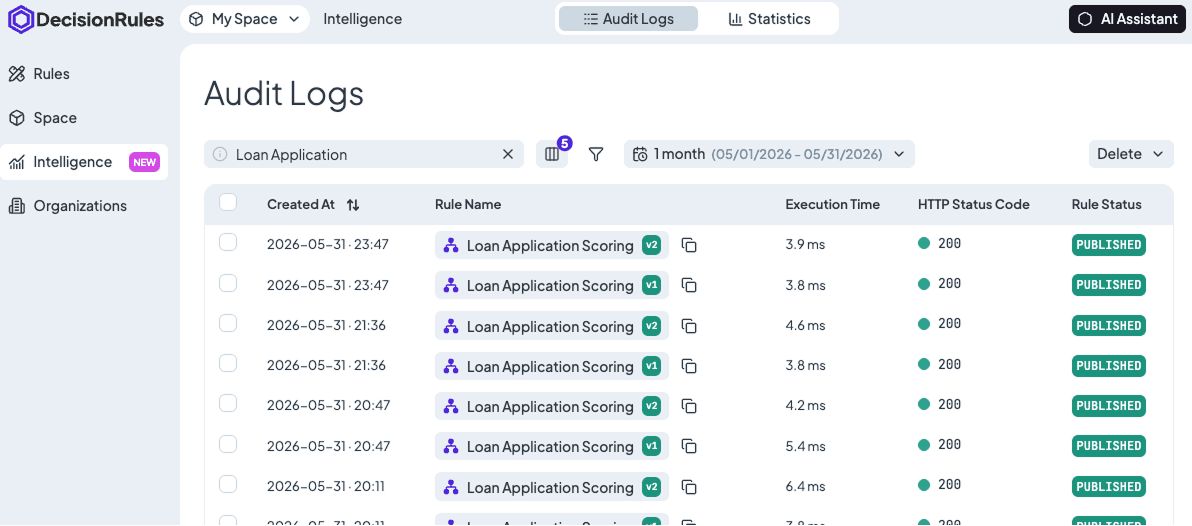Open Loan Application Scoring in the 5.4 ms row
The width and height of the screenshot is (1192, 526).
point(550,446)
